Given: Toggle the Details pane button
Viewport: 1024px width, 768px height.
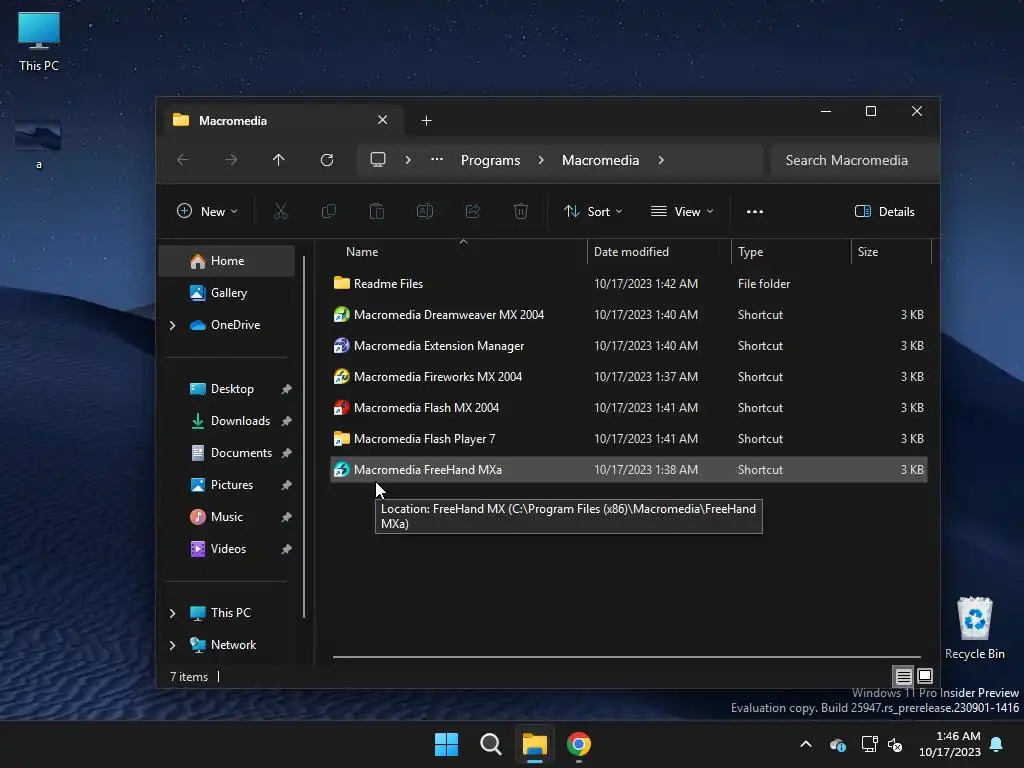Looking at the screenshot, I should pos(885,212).
